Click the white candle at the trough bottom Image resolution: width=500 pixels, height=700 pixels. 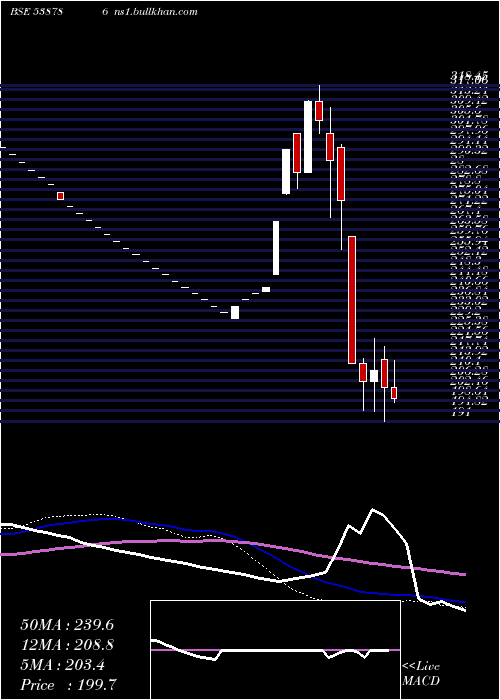click(235, 312)
